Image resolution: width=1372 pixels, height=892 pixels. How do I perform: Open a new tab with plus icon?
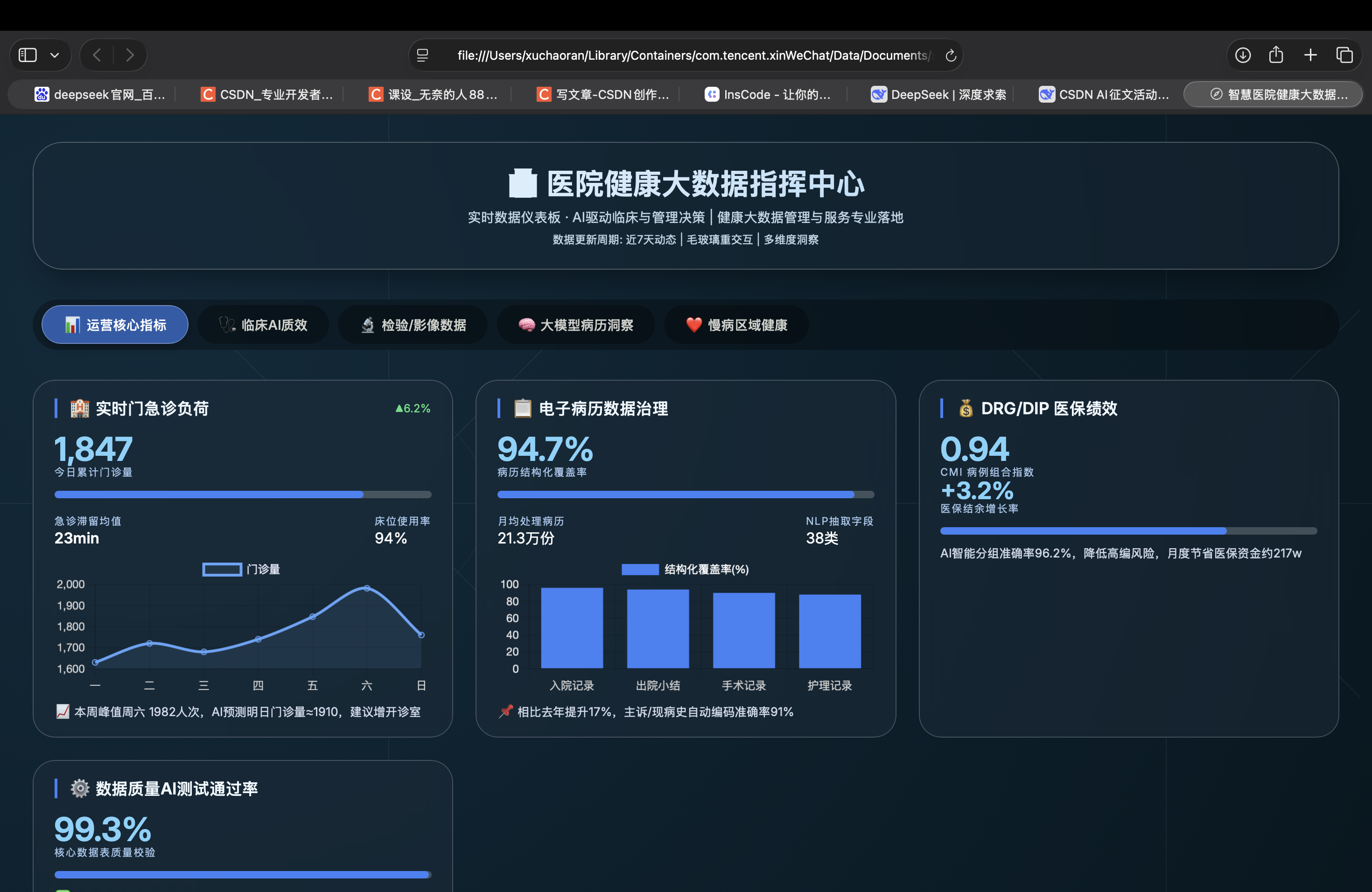(1310, 56)
